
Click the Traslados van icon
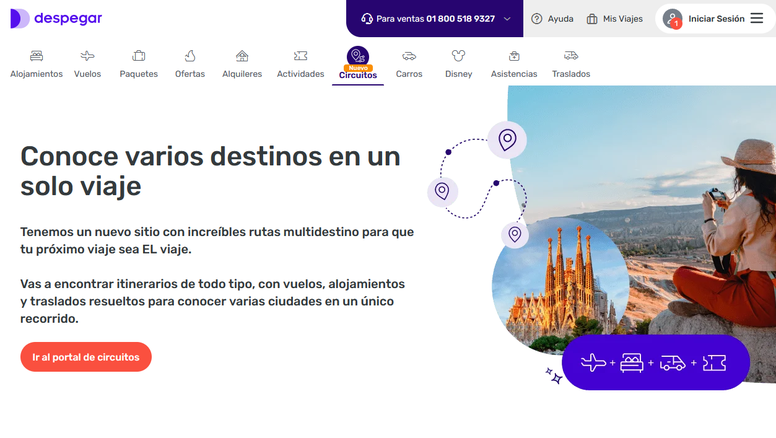point(571,55)
